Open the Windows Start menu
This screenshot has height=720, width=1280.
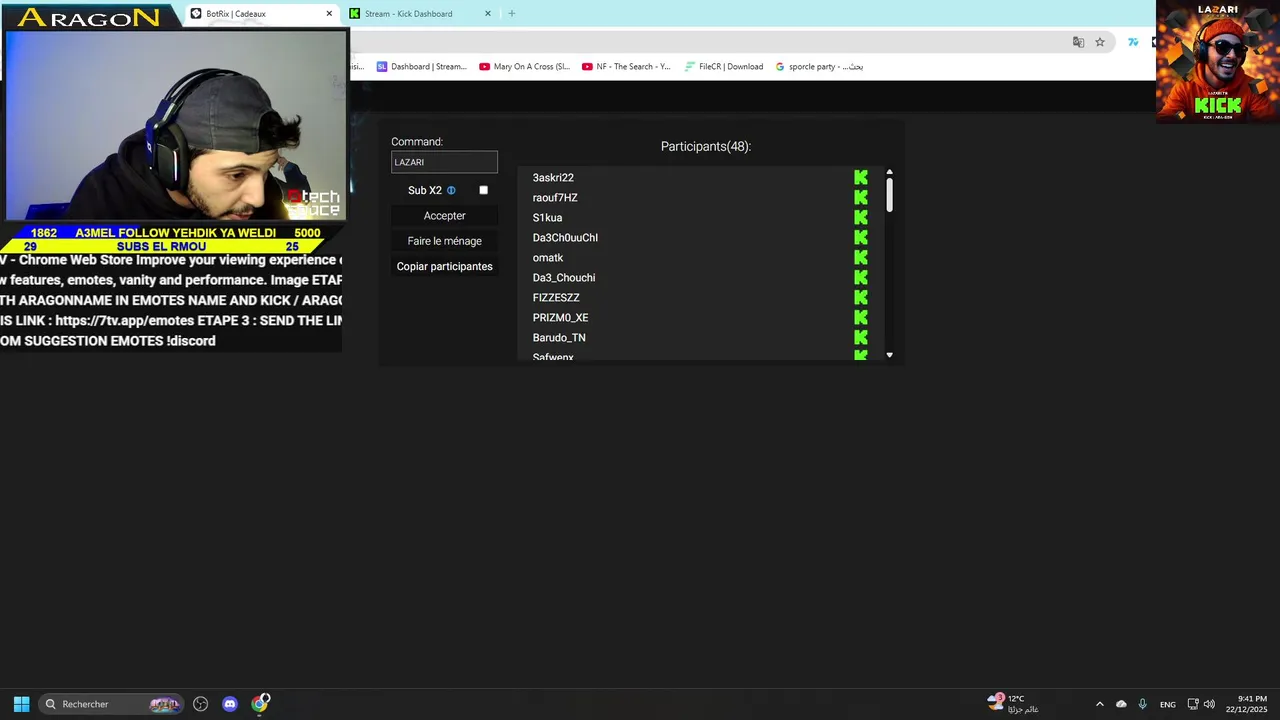click(x=21, y=704)
